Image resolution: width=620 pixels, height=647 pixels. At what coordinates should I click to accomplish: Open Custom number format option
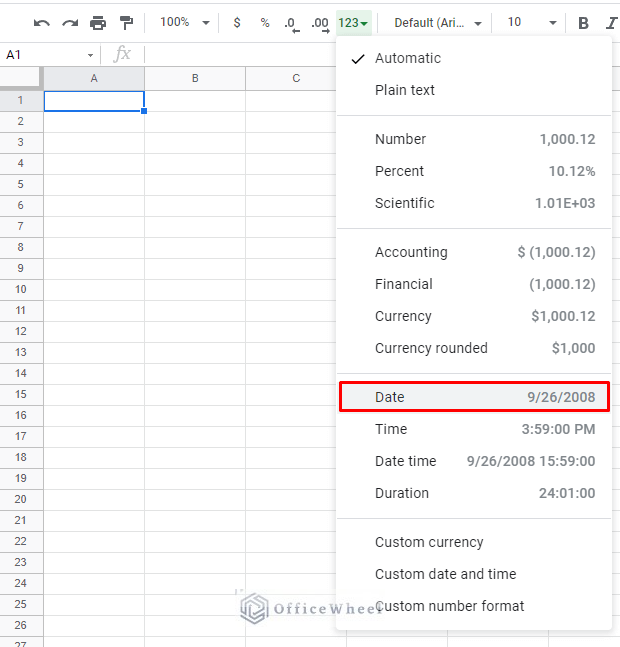click(x=474, y=606)
